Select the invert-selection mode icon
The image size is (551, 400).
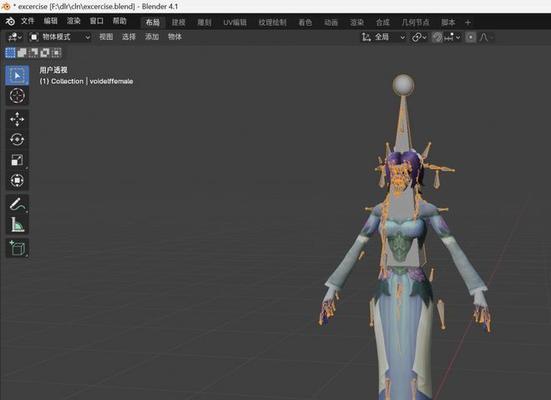[45, 53]
